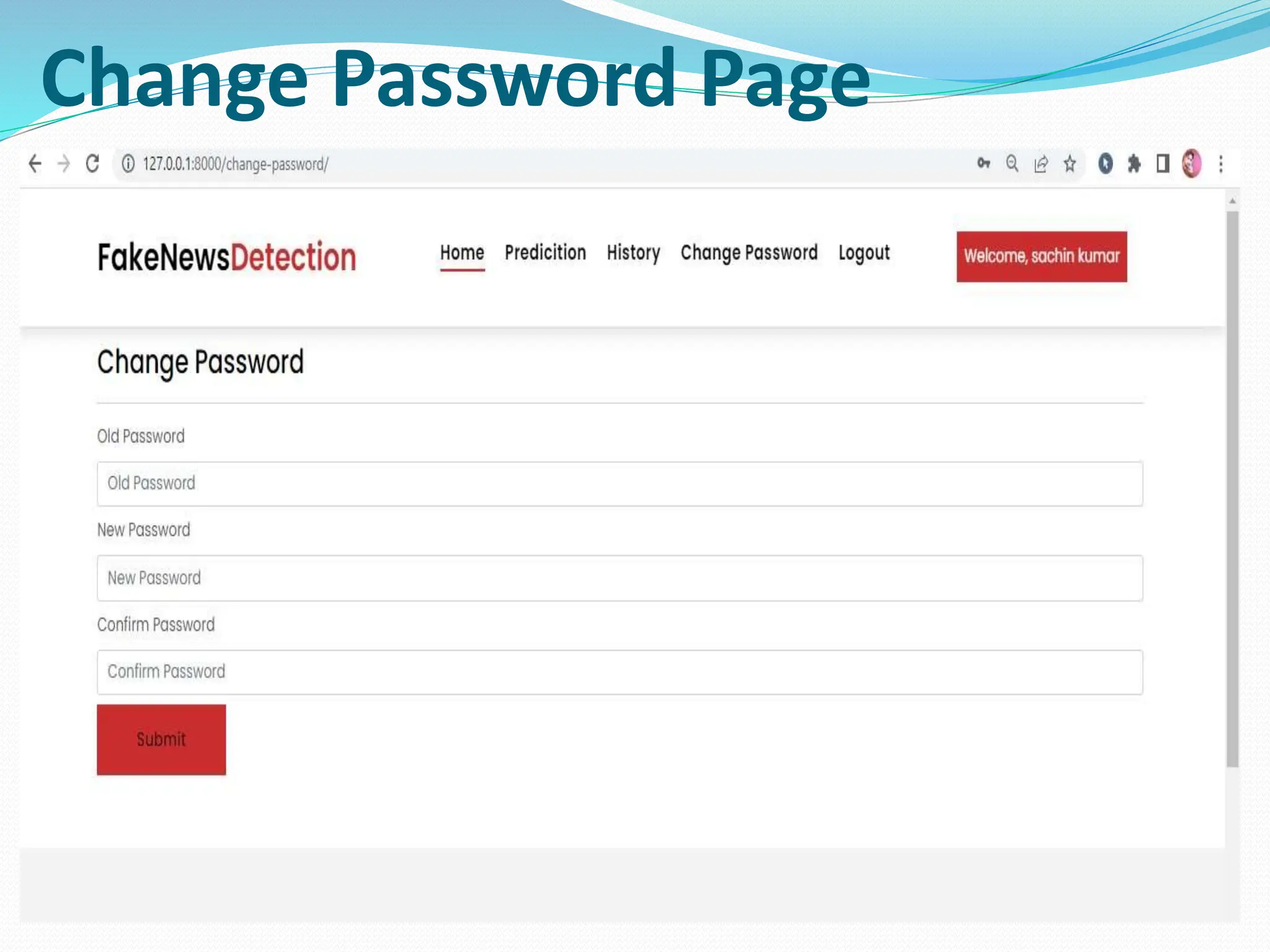The image size is (1270, 952).
Task: Click the Old Password field label
Action: (x=141, y=436)
